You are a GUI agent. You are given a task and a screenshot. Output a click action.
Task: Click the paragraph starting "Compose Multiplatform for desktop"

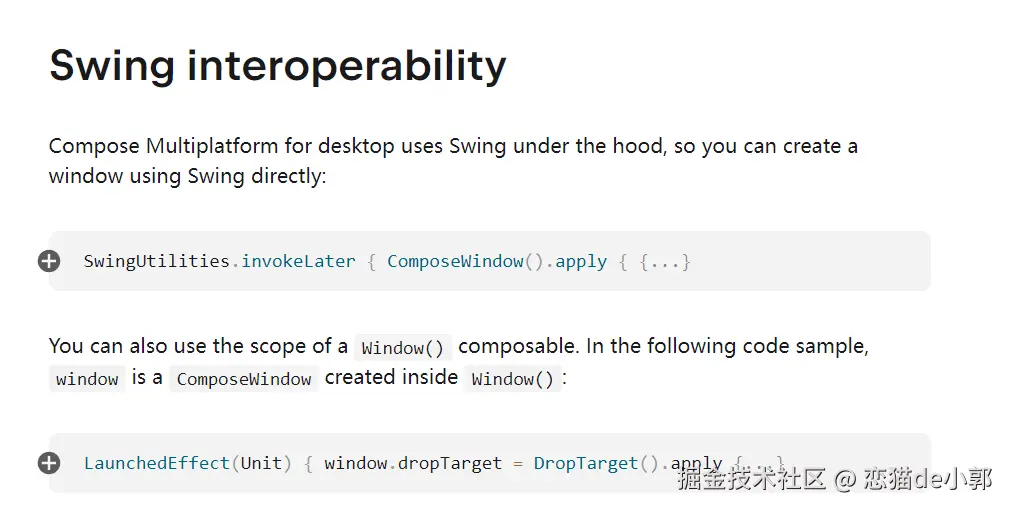point(453,161)
